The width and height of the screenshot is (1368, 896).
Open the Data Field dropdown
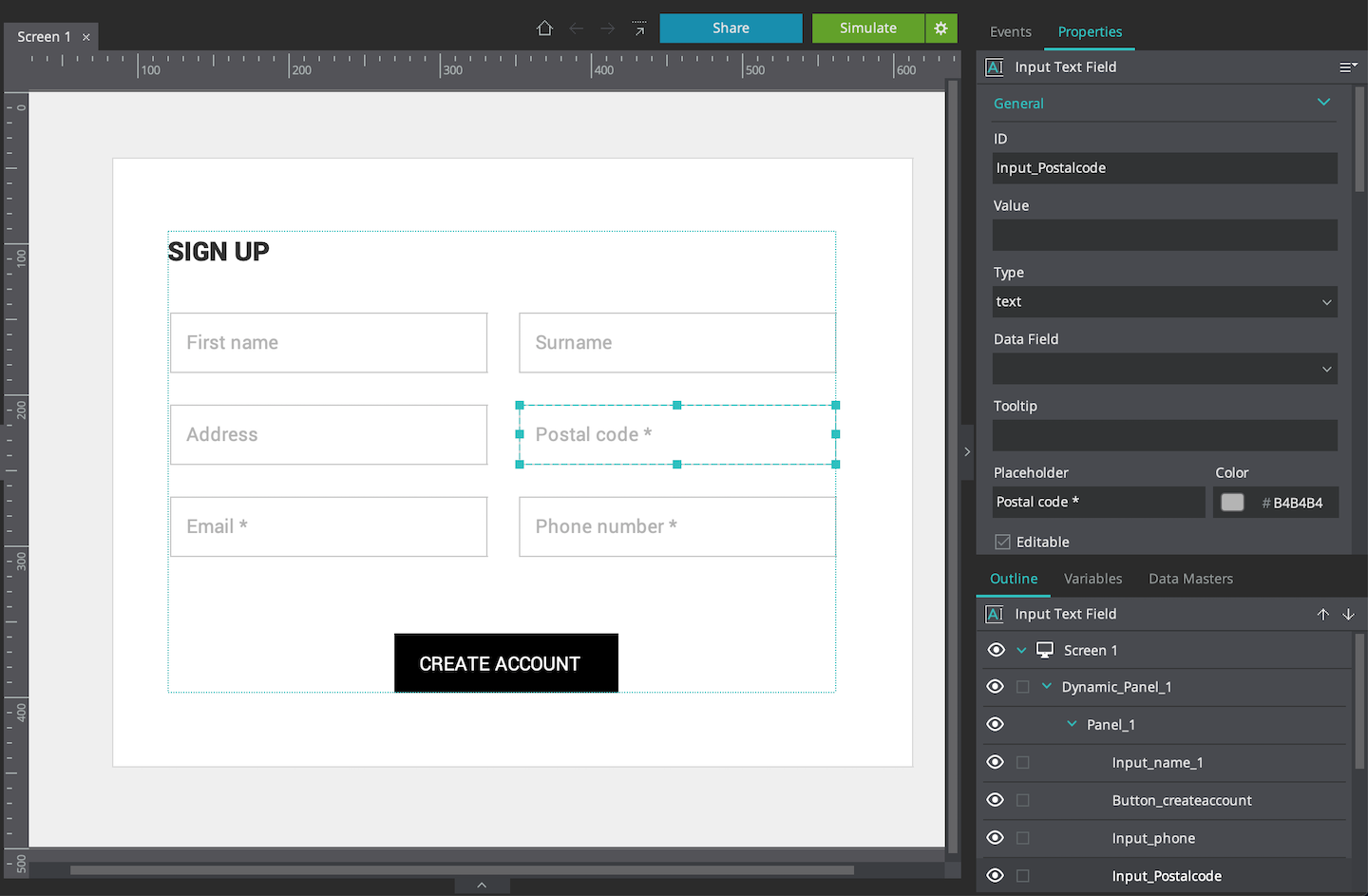coord(1164,369)
